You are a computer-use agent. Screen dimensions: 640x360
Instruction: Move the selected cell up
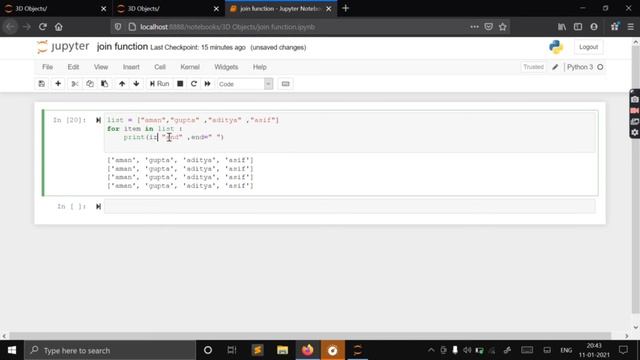tap(122, 84)
